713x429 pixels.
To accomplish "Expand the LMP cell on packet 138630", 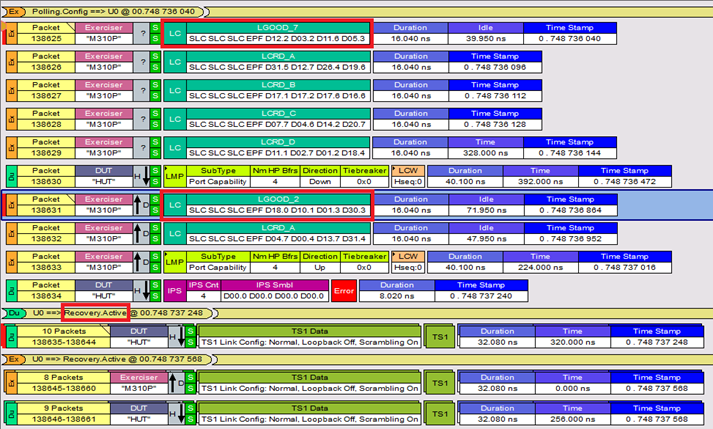I will coord(175,177).
